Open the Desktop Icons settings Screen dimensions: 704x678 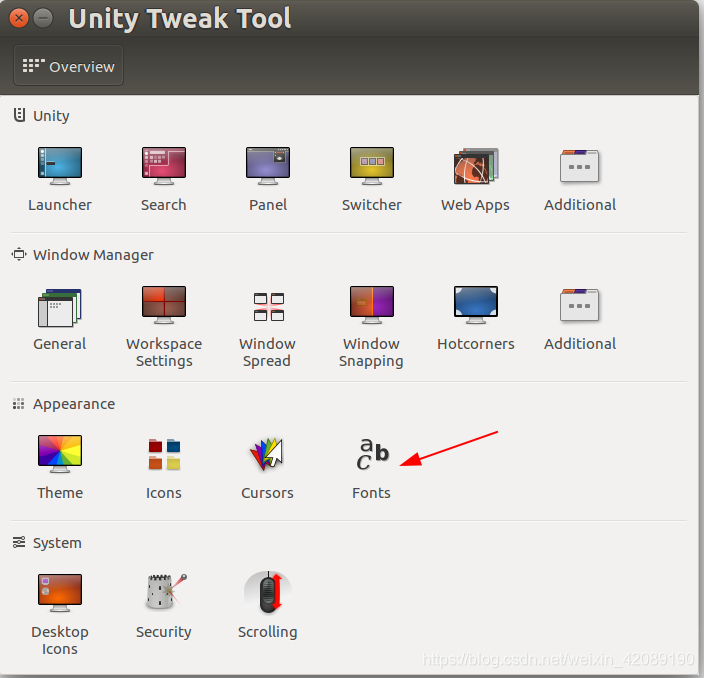60,593
